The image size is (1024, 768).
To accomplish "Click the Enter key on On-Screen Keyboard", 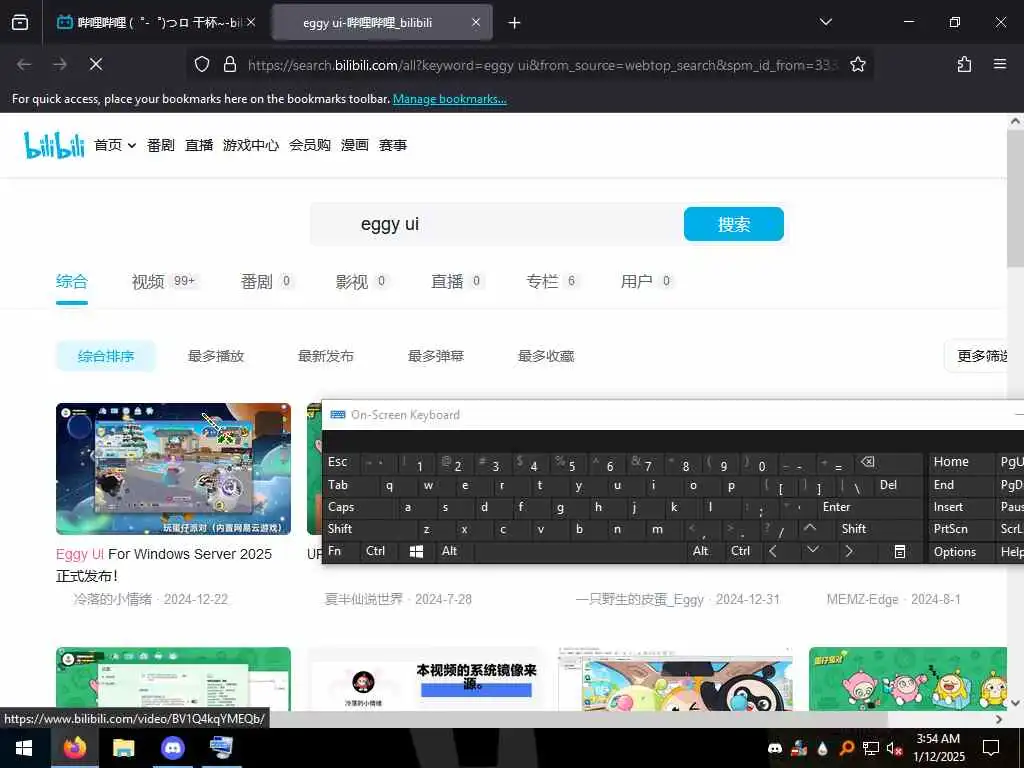I will coord(836,507).
